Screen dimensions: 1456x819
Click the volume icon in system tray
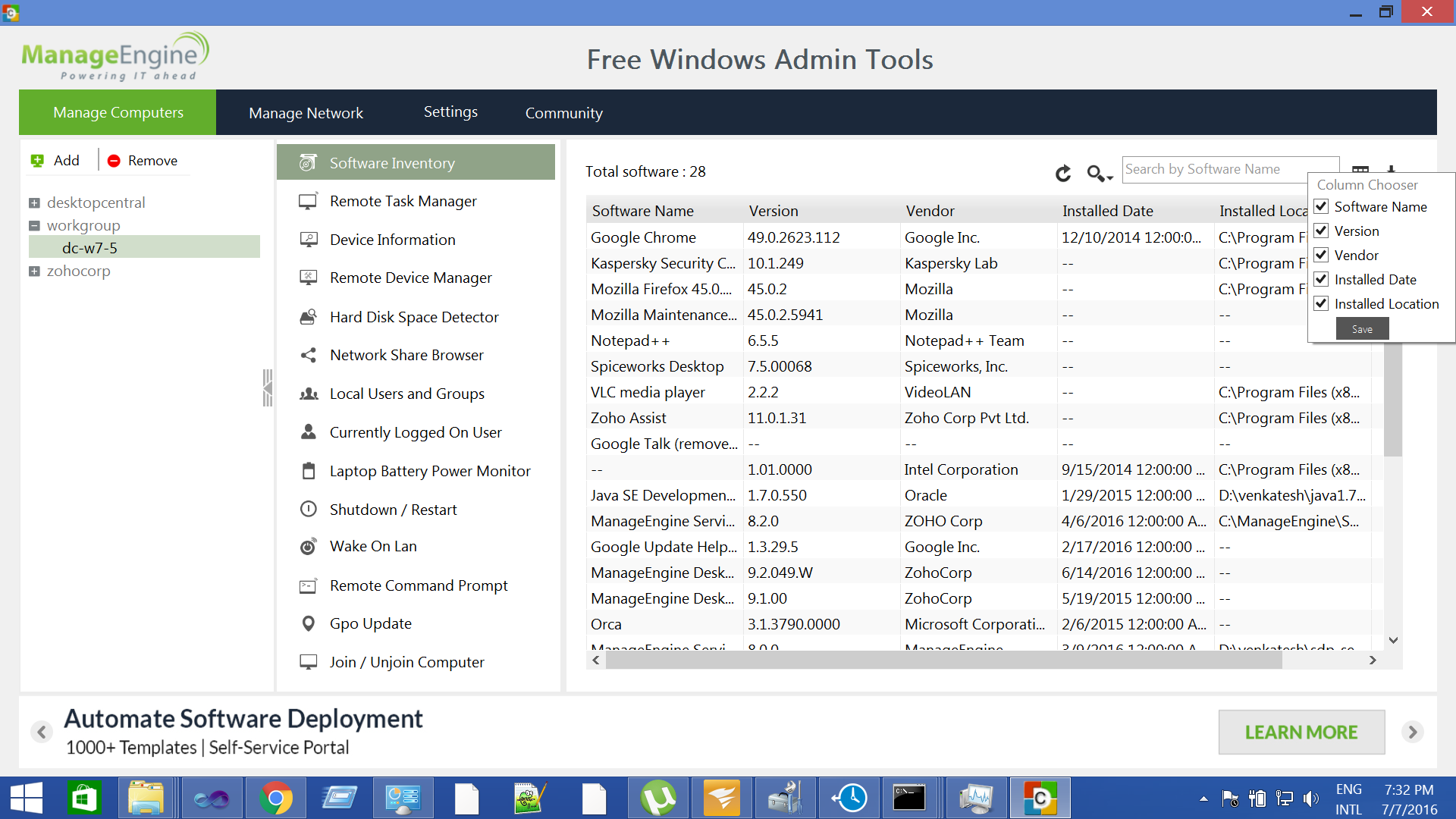click(x=1310, y=799)
